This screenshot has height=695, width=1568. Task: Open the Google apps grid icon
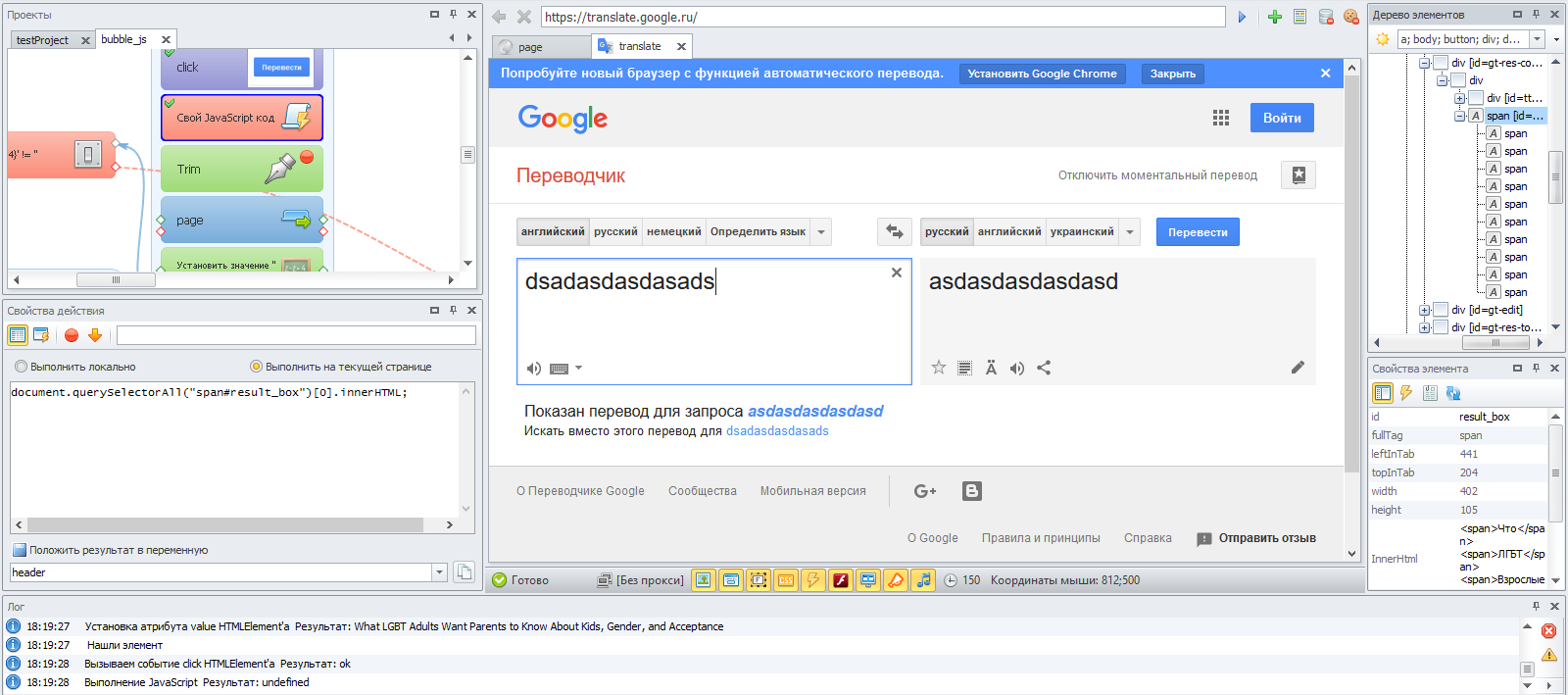click(1221, 118)
